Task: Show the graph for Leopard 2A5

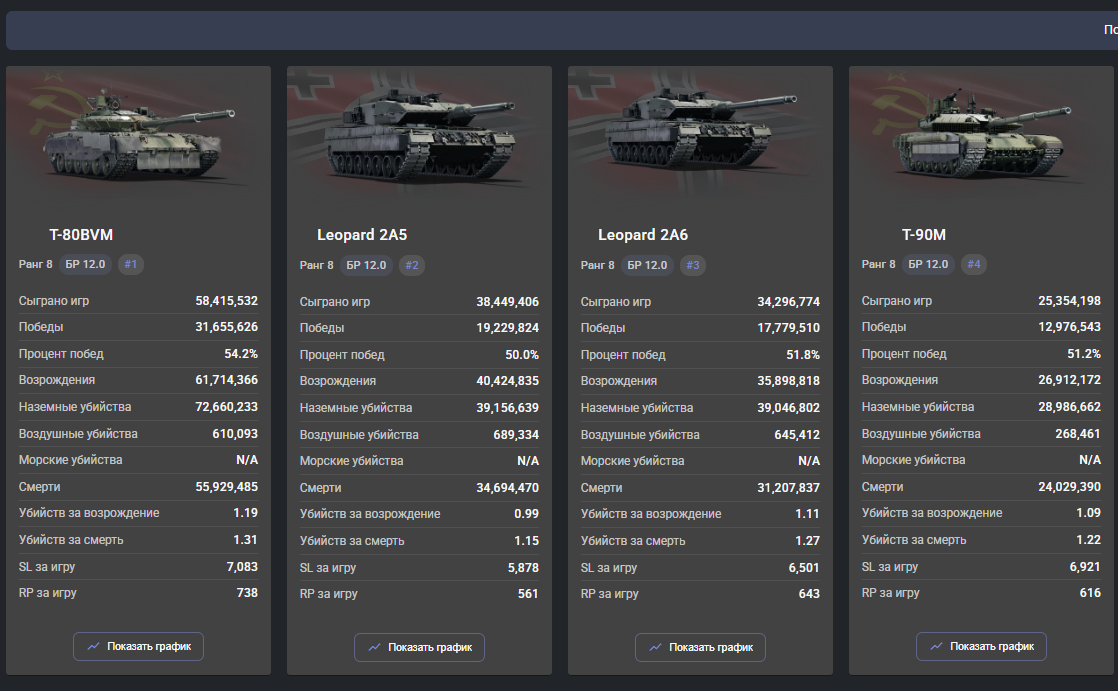Action: click(419, 648)
